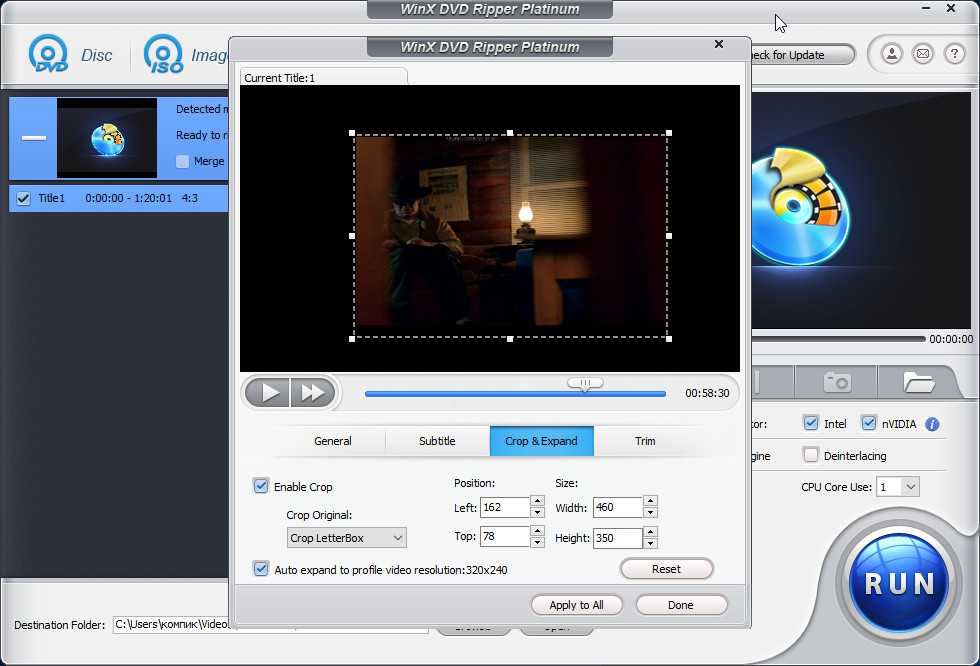The image size is (980, 666).
Task: Click the video playback slider handle
Action: point(585,383)
